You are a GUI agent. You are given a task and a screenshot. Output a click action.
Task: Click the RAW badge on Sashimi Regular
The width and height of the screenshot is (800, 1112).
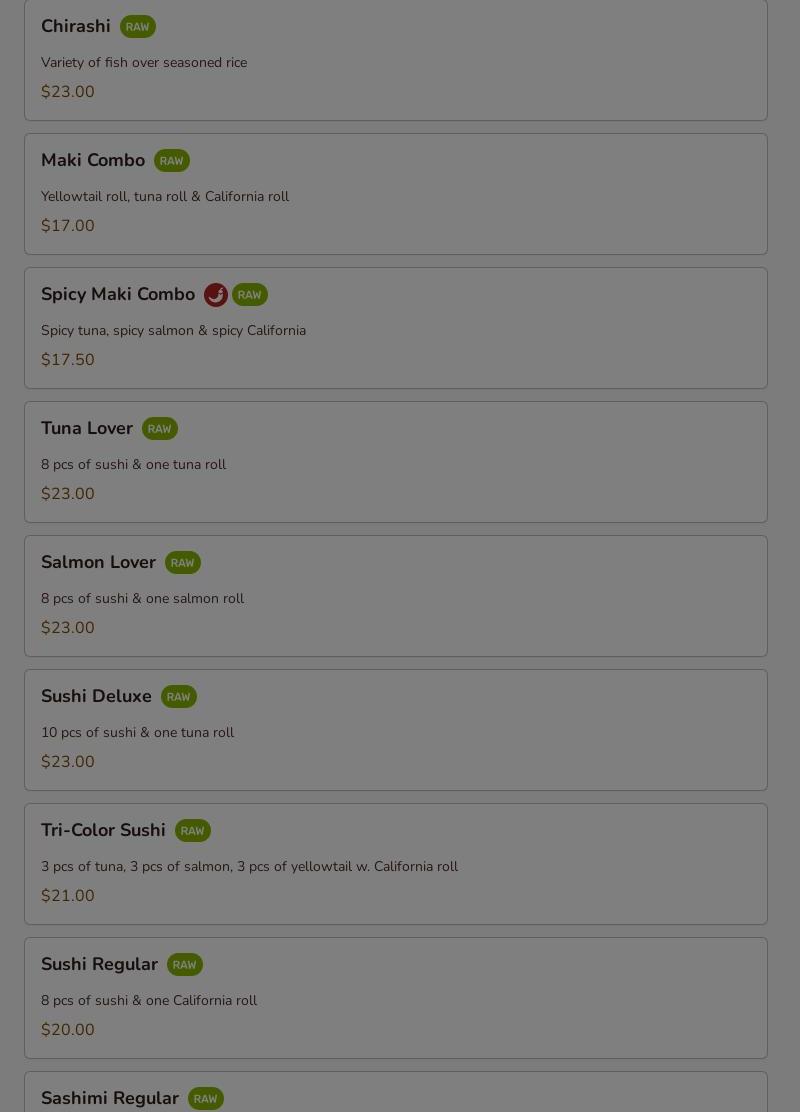[206, 1099]
